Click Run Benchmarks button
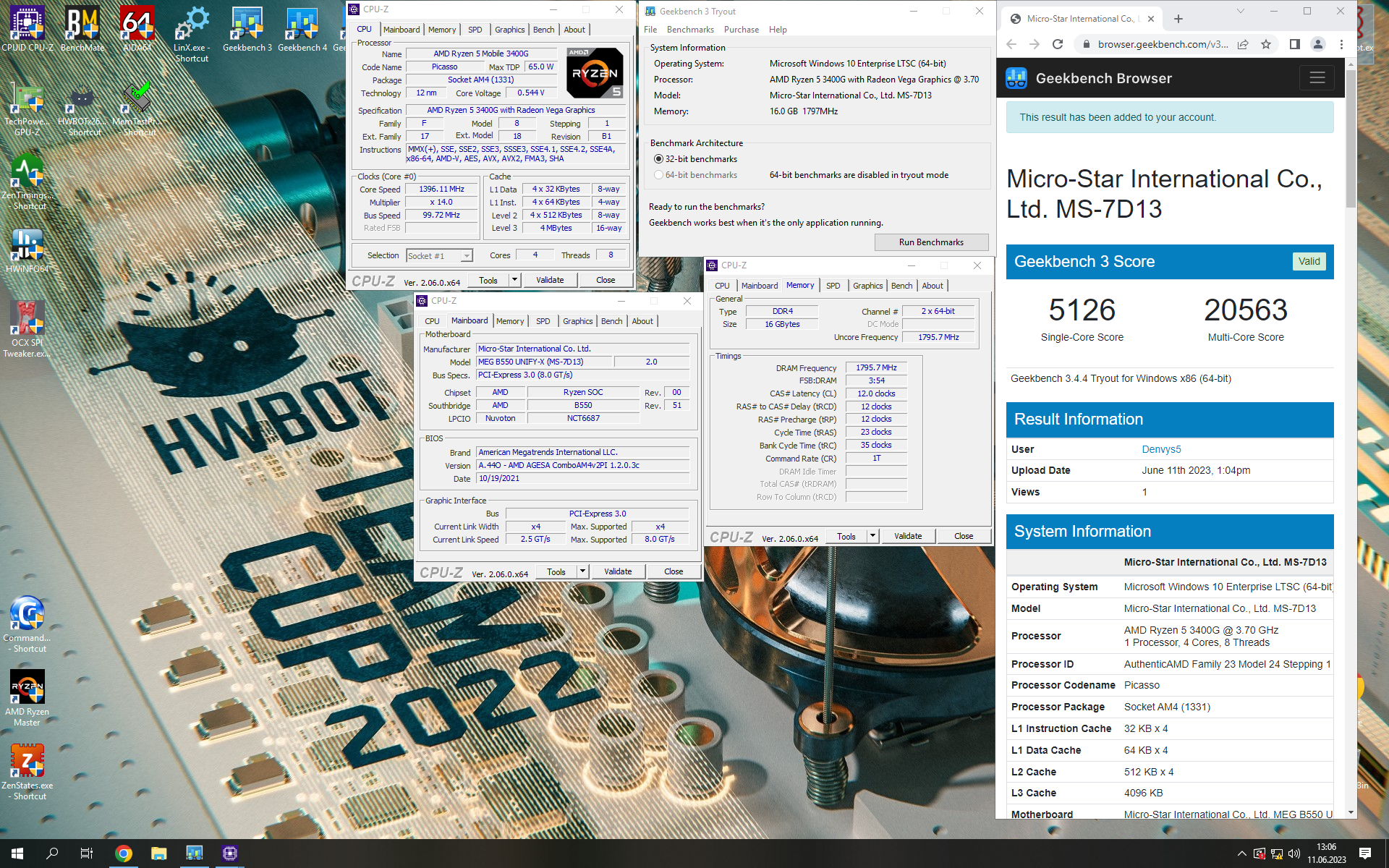 [x=931, y=242]
